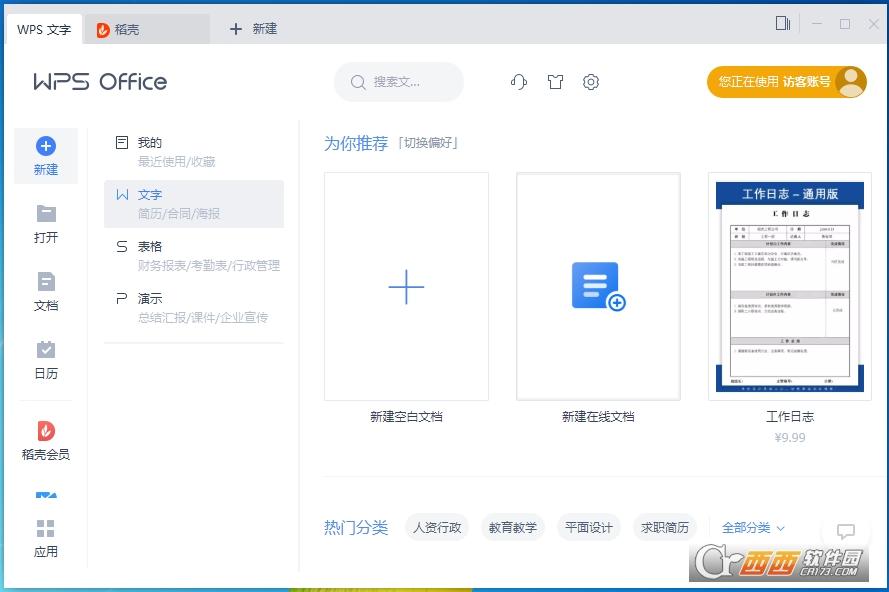Click the blue New (新建) plus icon in sidebar
This screenshot has width=889, height=592.
[x=46, y=146]
